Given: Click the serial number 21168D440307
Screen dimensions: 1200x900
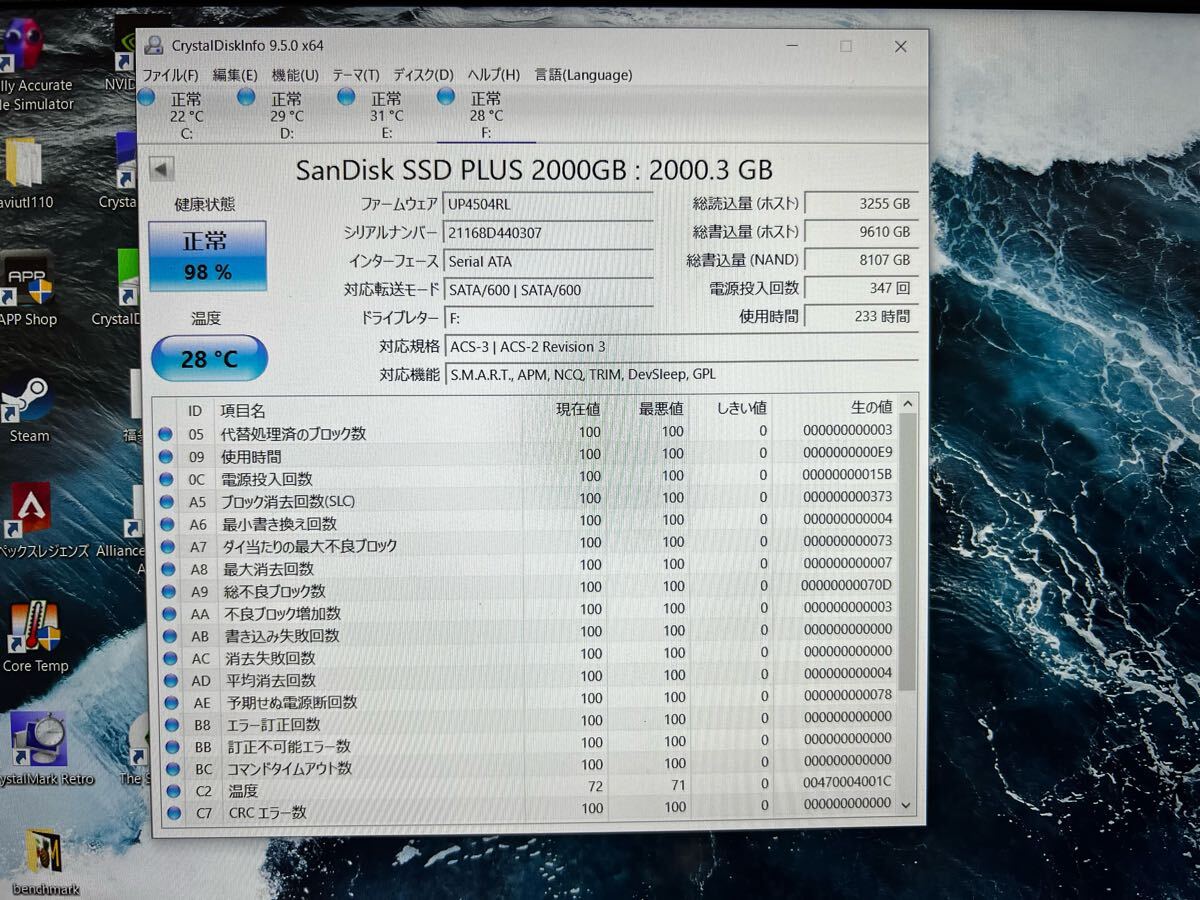Looking at the screenshot, I should click(x=548, y=233).
